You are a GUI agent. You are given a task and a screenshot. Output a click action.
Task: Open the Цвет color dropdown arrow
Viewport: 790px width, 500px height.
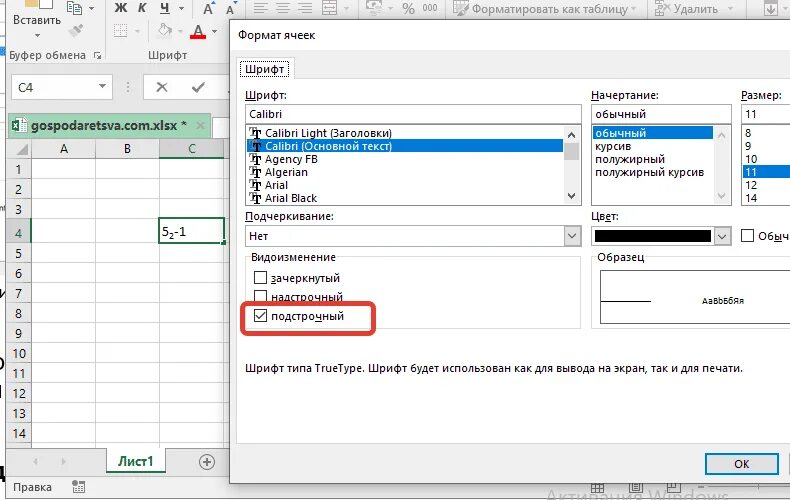tap(722, 236)
